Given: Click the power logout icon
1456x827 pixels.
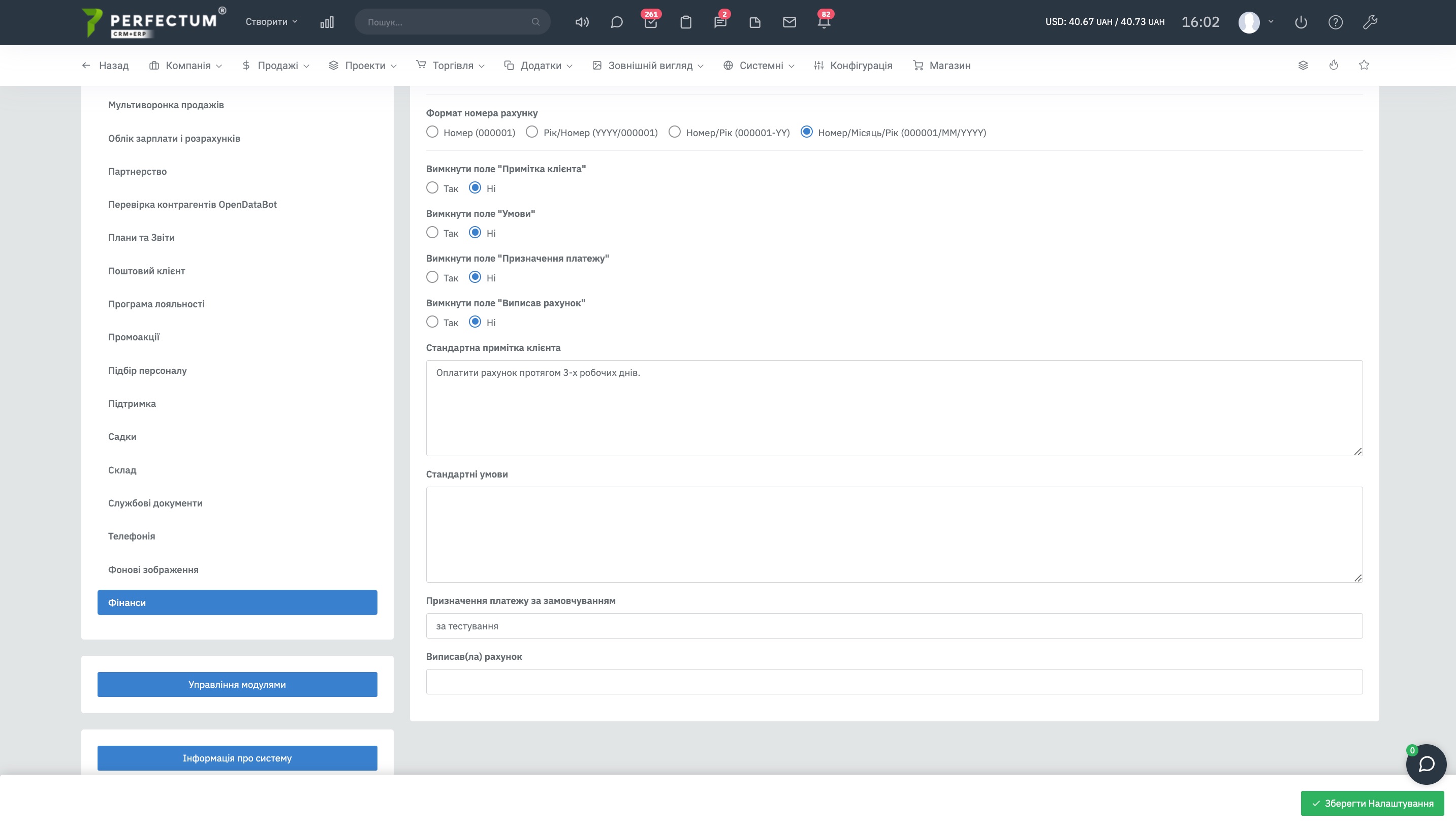Looking at the screenshot, I should (x=1301, y=22).
